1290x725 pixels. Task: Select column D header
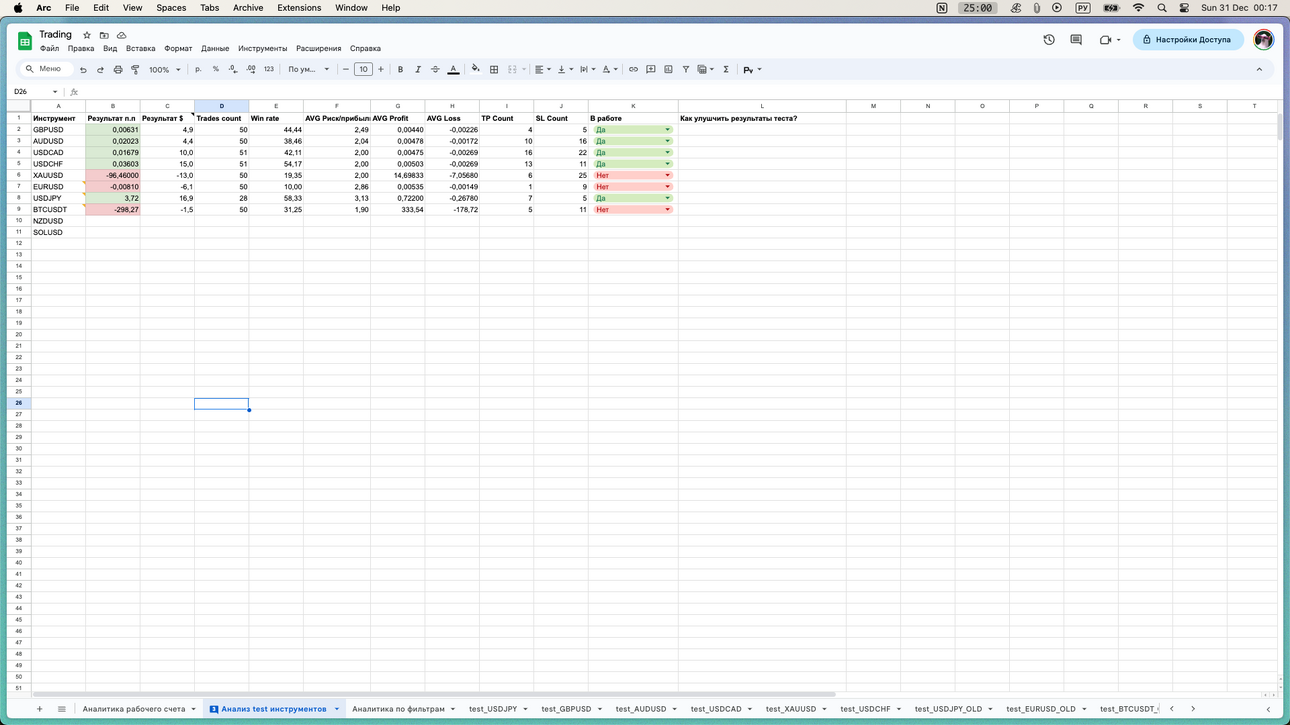221,106
